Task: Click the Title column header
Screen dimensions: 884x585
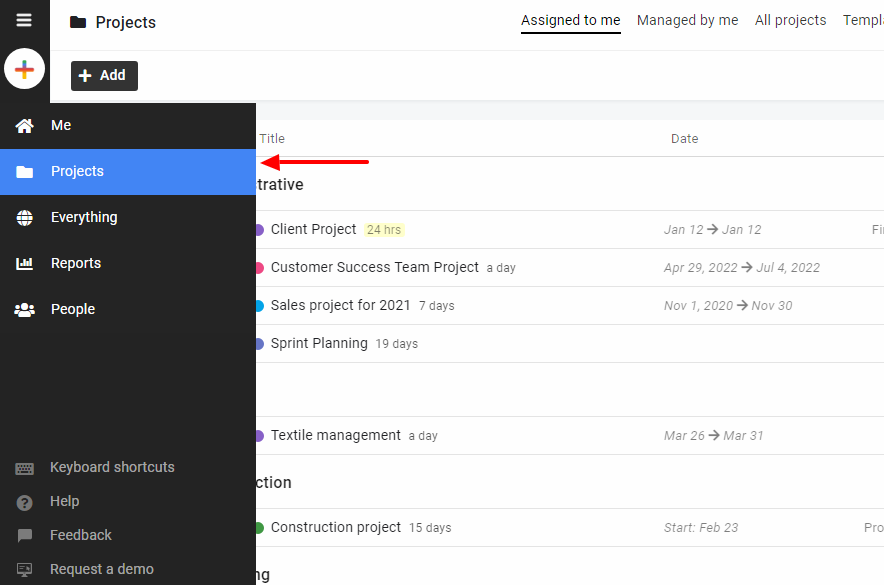Action: pos(272,139)
